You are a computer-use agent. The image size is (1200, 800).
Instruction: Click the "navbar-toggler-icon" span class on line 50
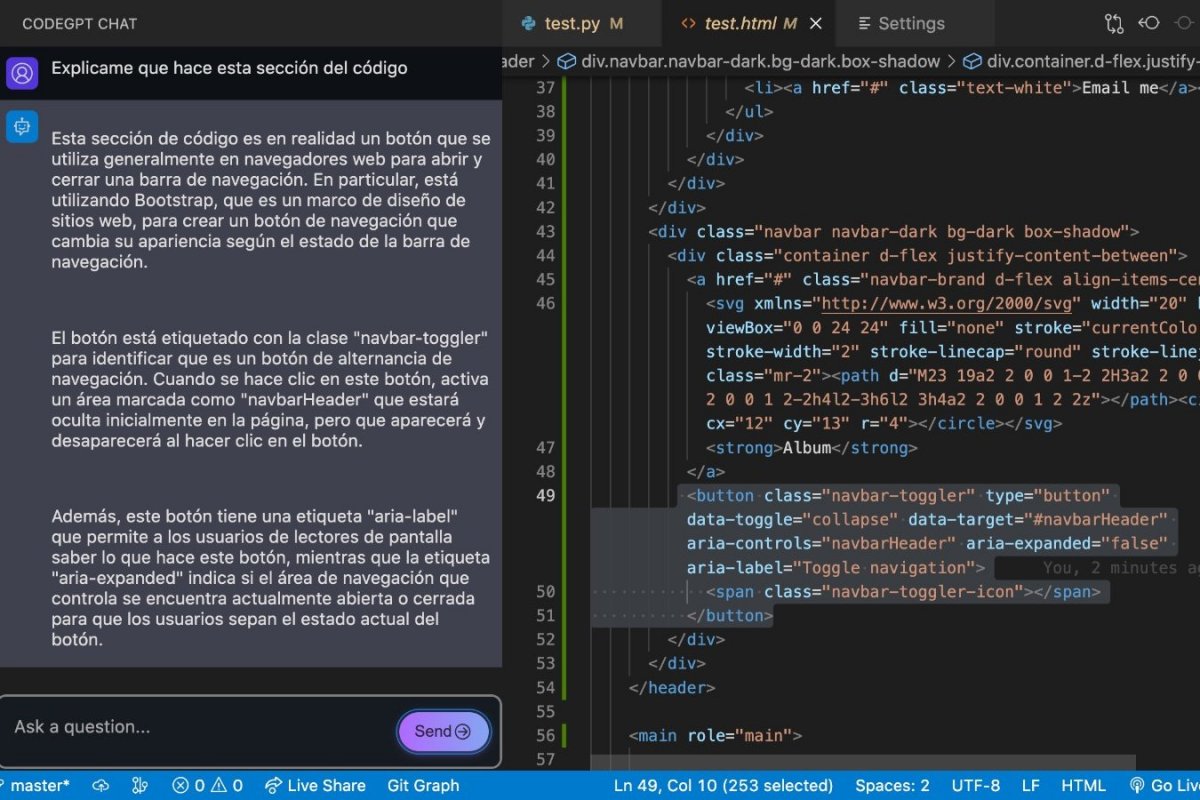923,591
